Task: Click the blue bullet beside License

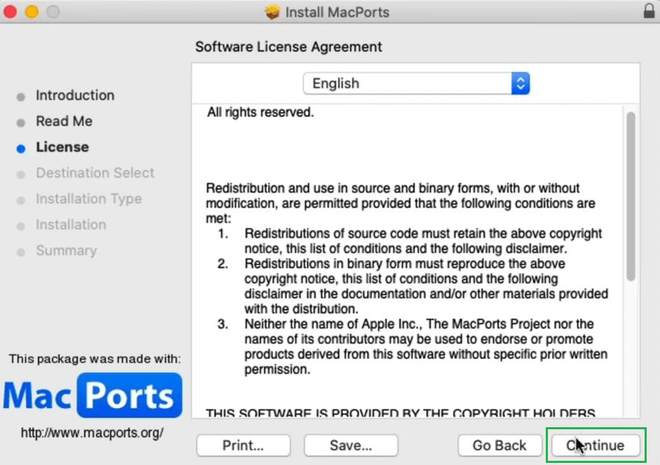Action: point(21,149)
